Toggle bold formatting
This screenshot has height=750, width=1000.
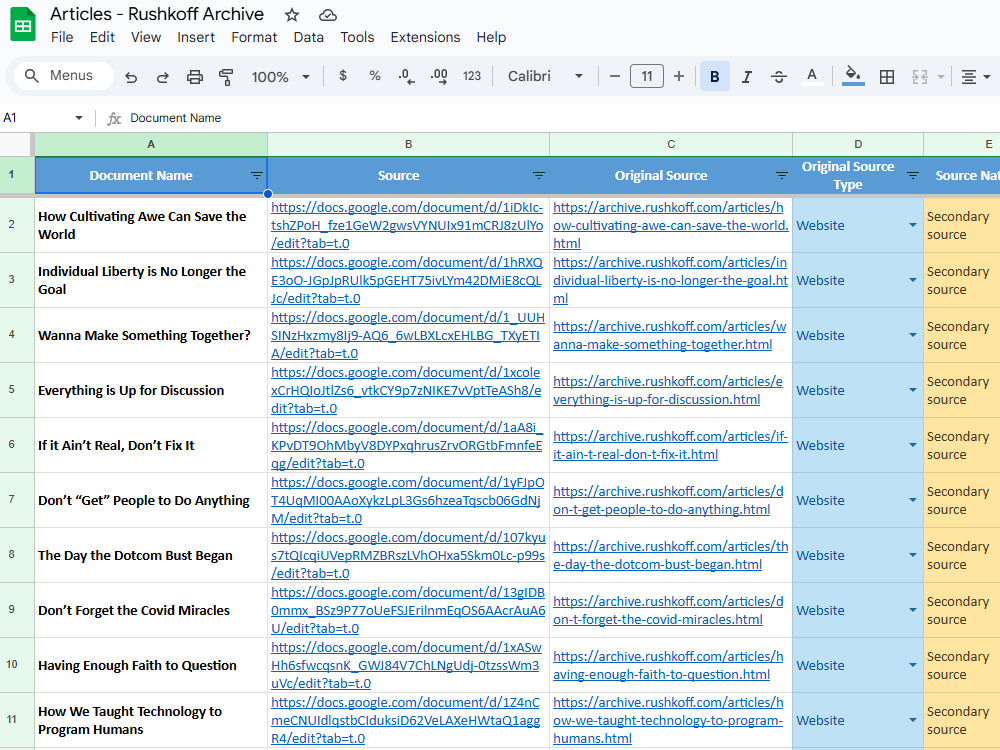click(x=715, y=77)
